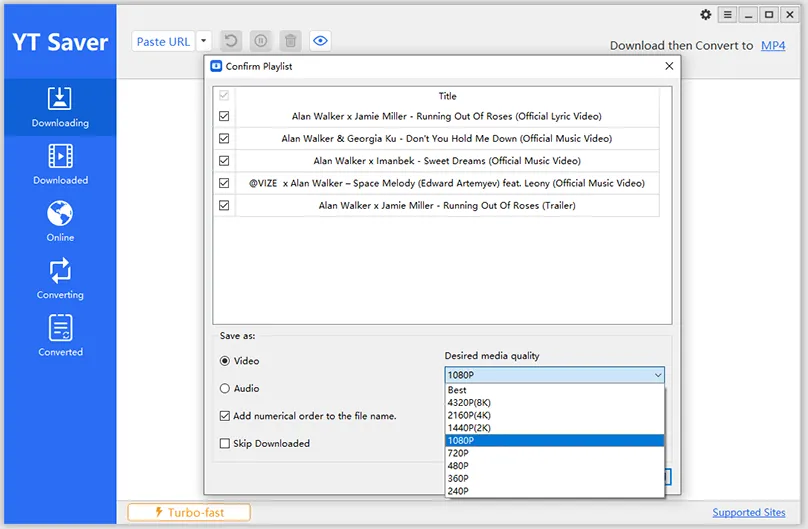This screenshot has width=808, height=529.
Task: Choose 480P quality option
Action: tap(554, 466)
